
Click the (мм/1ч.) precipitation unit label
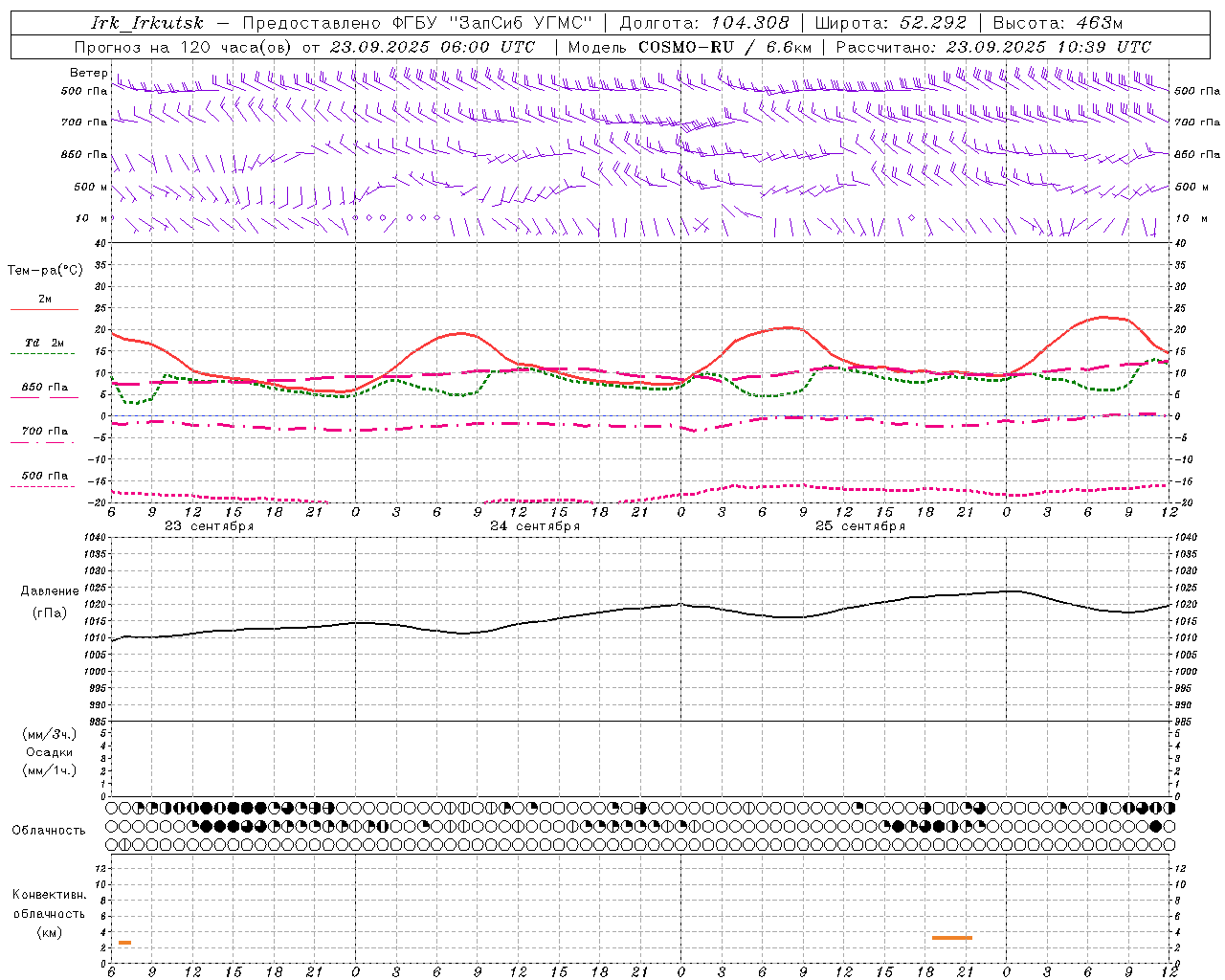click(x=50, y=770)
